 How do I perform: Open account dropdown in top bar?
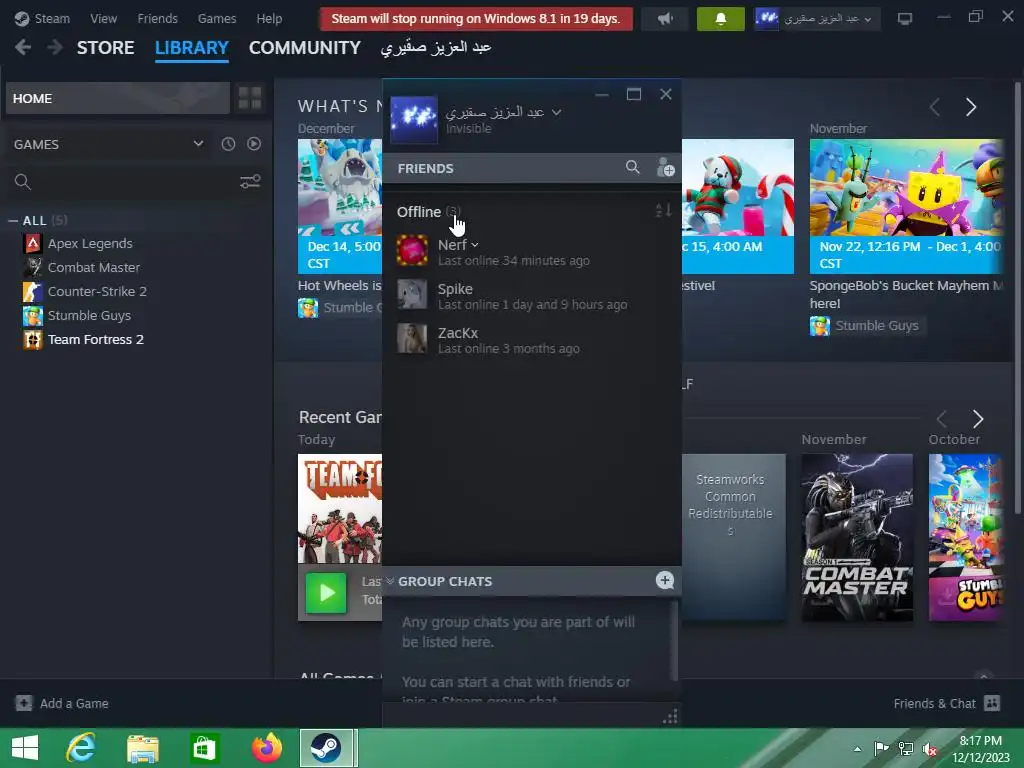tap(817, 19)
